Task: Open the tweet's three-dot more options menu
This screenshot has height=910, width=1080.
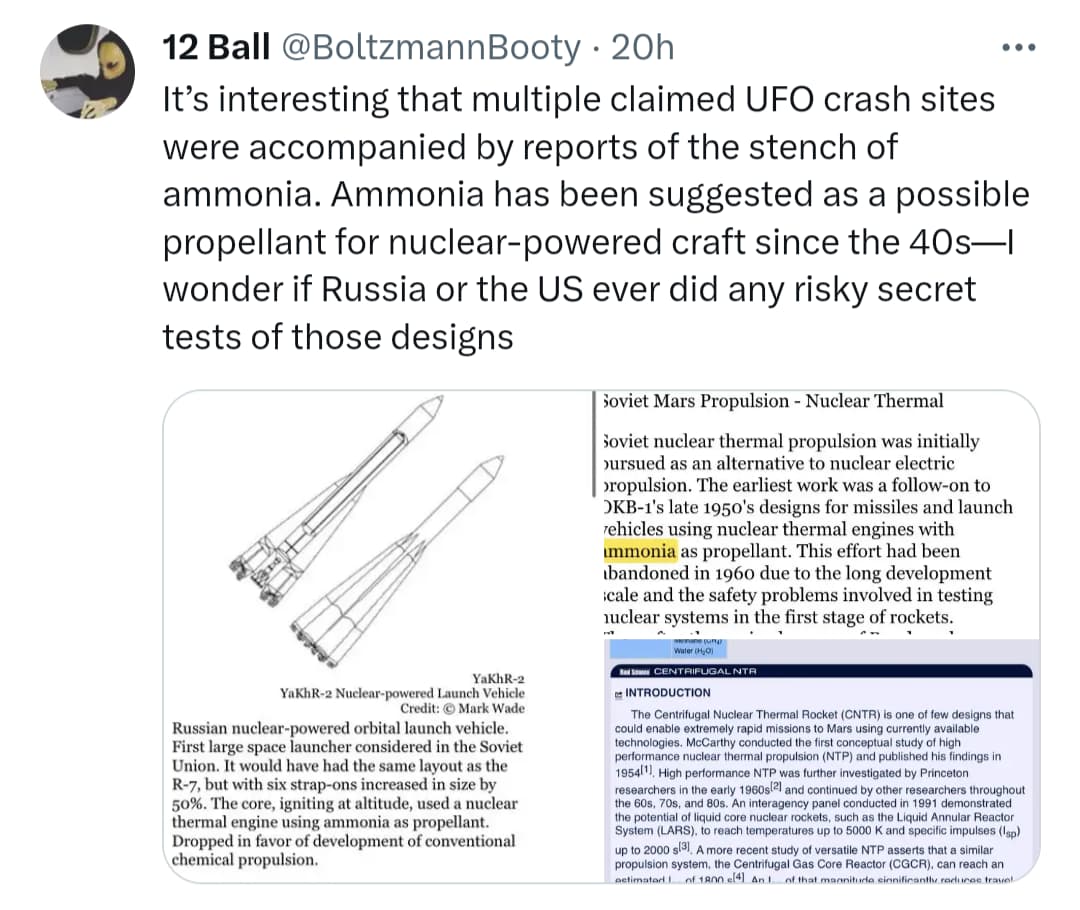Action: (x=1019, y=48)
